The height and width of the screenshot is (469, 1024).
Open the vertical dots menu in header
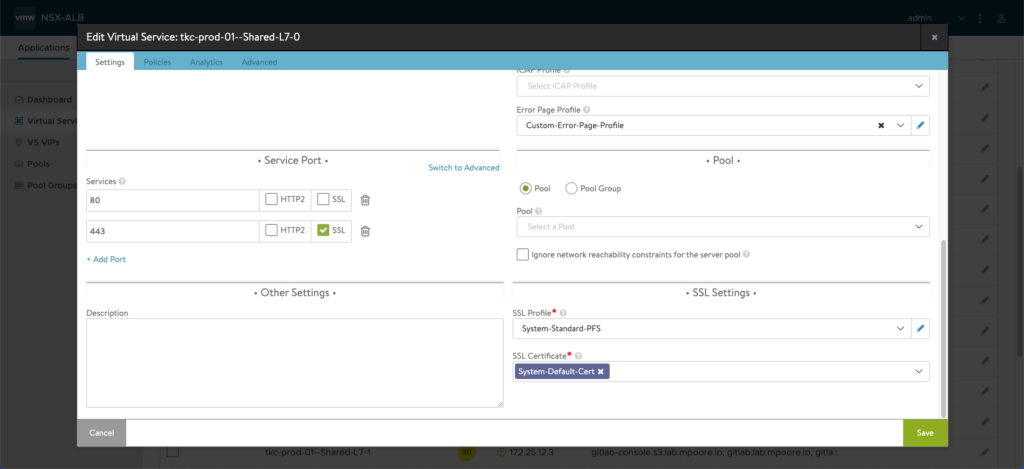tap(980, 18)
